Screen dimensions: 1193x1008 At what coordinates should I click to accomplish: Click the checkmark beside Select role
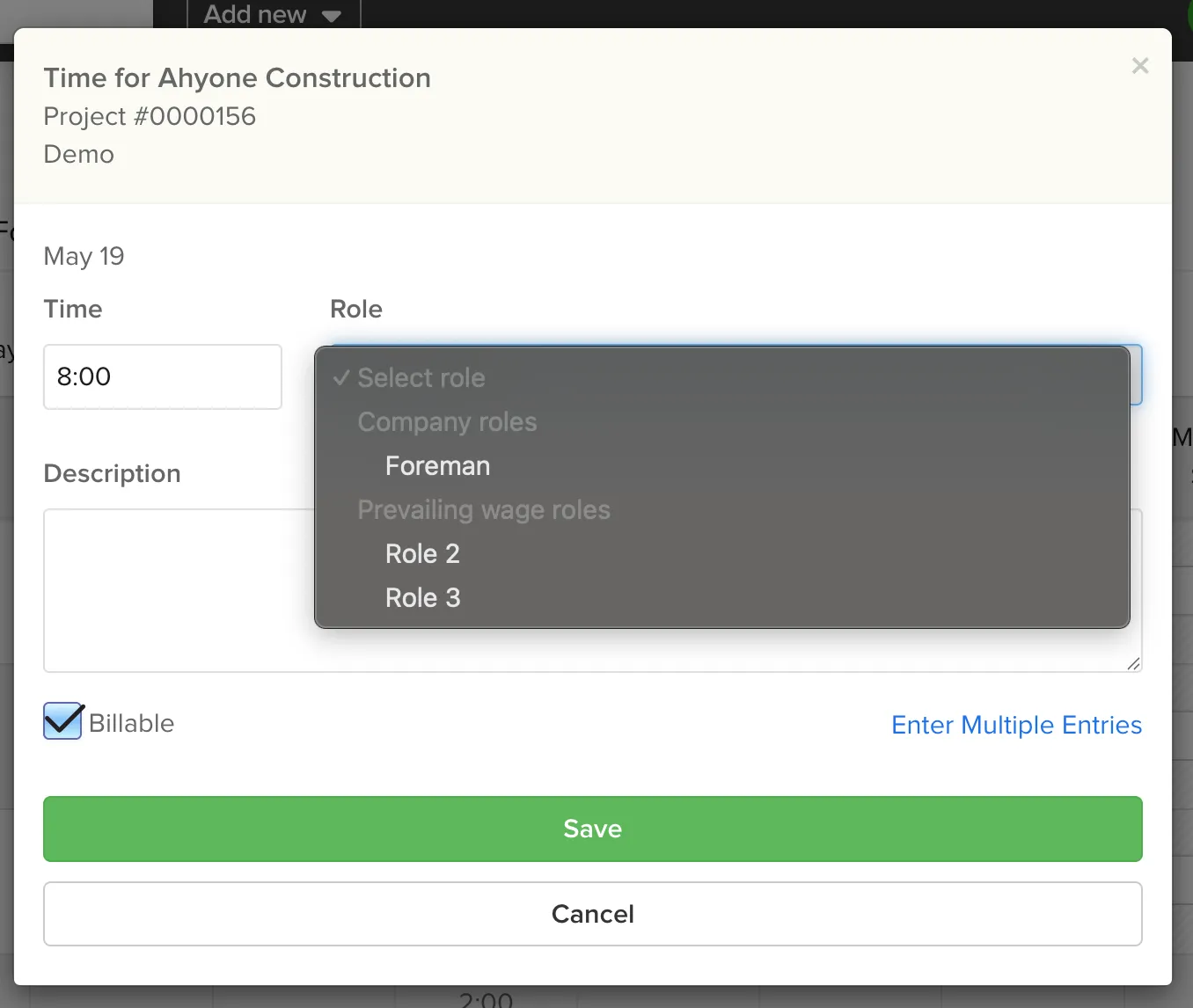click(x=341, y=378)
